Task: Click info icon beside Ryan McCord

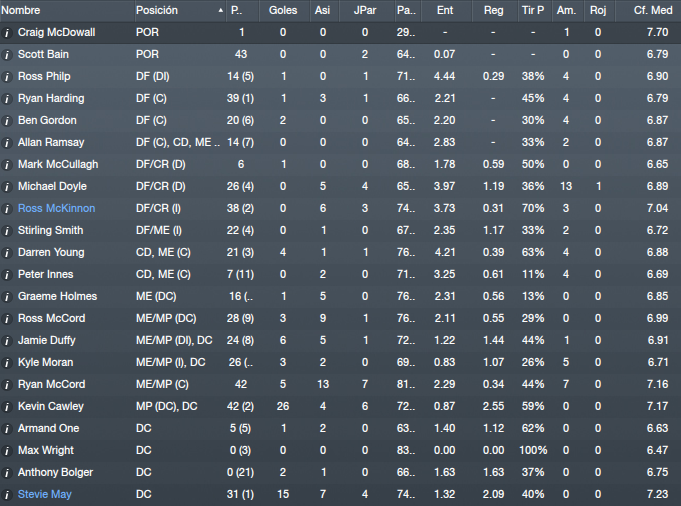Action: [7, 385]
